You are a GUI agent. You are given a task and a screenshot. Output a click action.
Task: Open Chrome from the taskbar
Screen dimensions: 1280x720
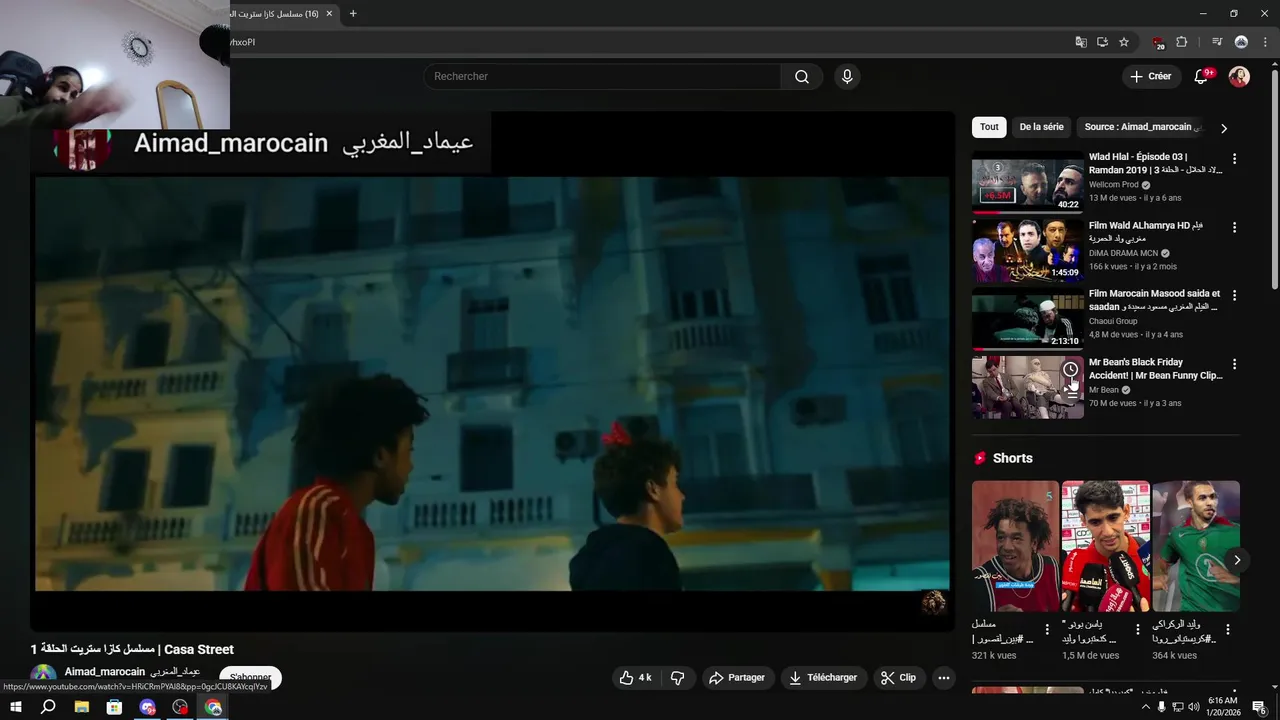click(213, 708)
